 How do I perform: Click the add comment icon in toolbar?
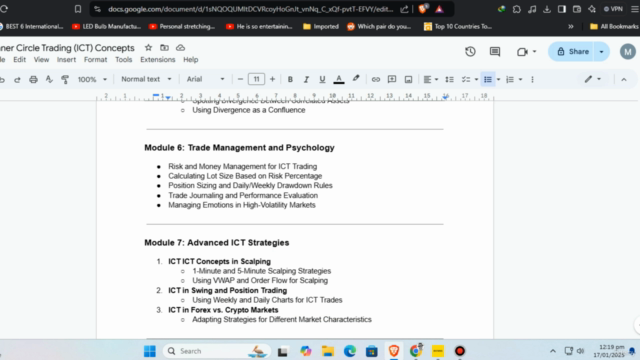tap(392, 79)
